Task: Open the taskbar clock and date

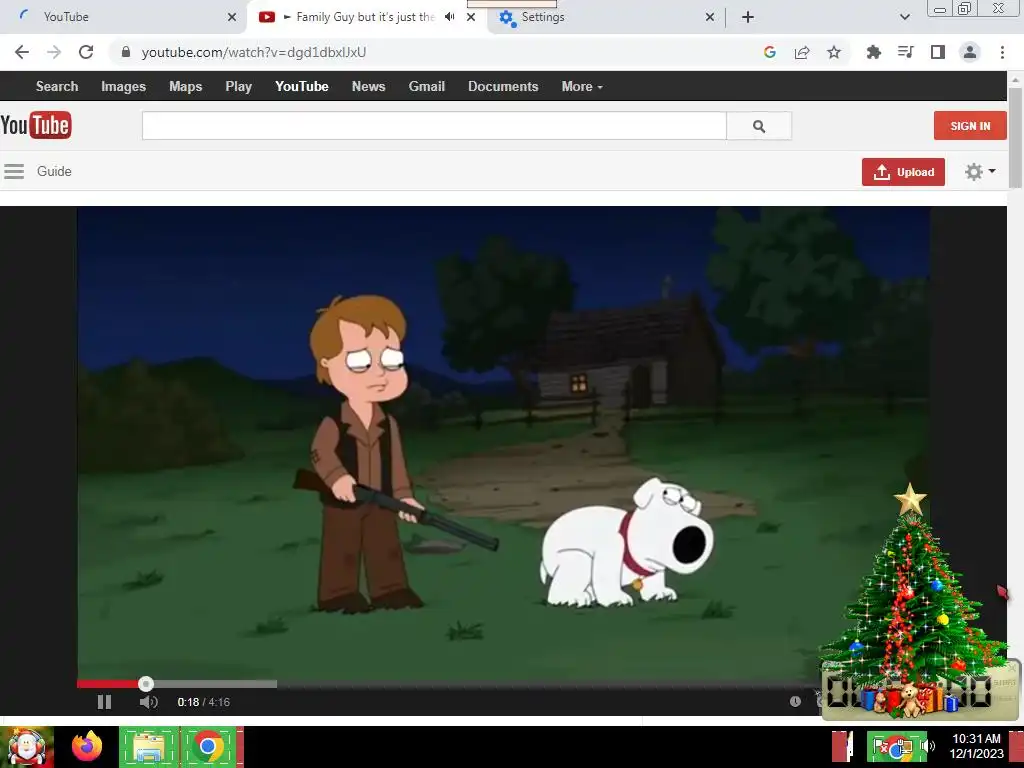Action: coord(976,746)
